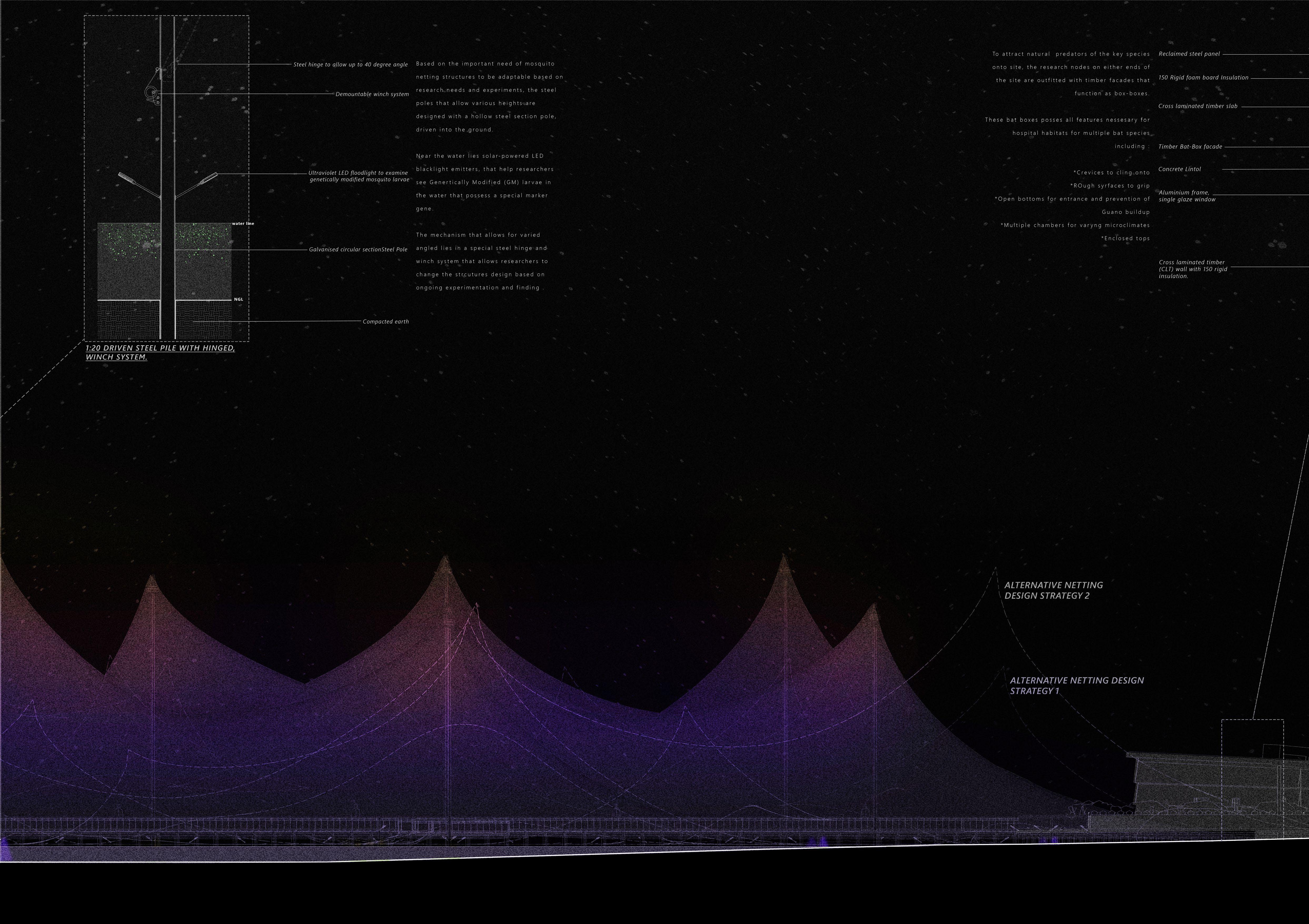Viewport: 1309px width, 924px height.
Task: Click the 'NGL' ground level marker
Action: pyautogui.click(x=238, y=299)
